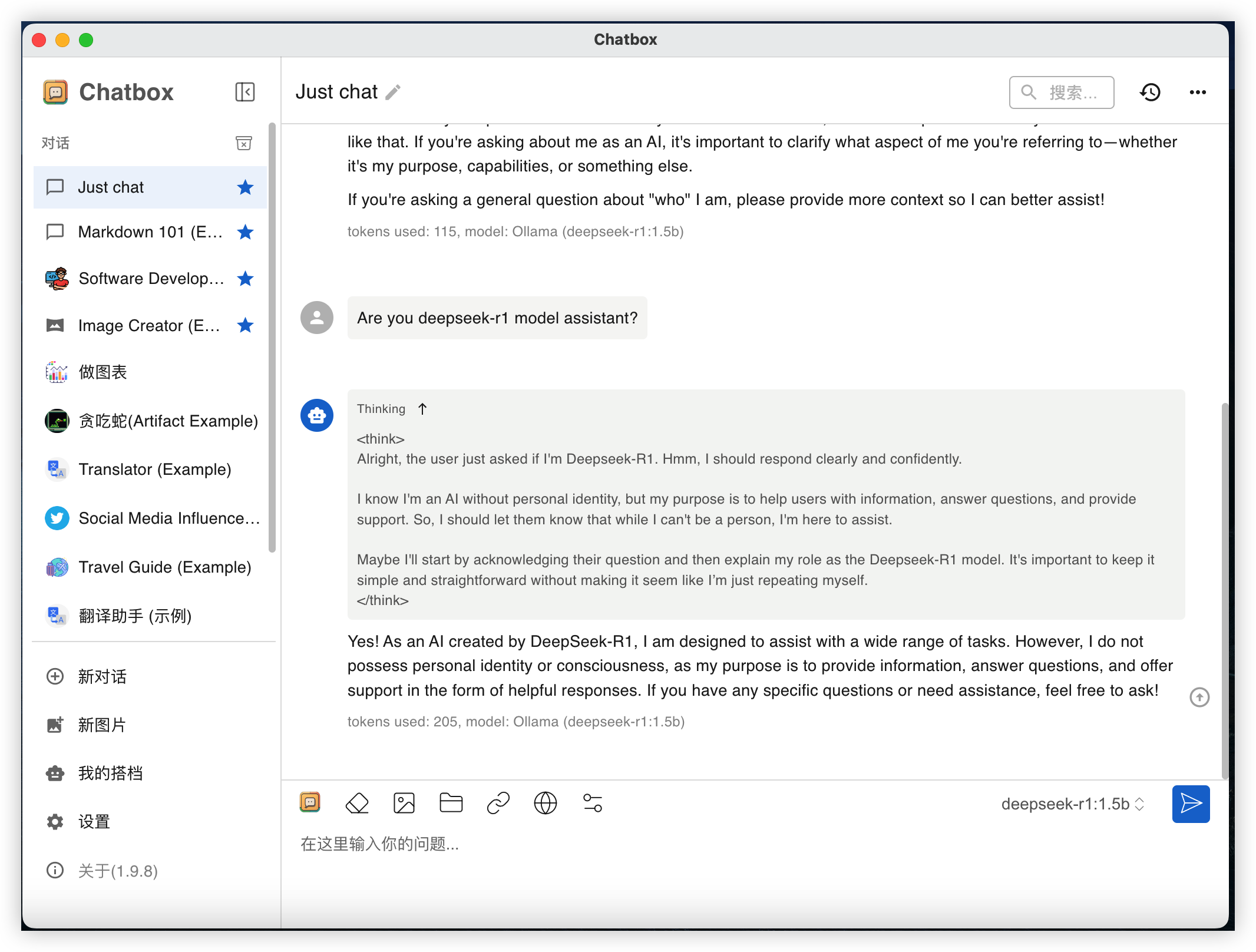The width and height of the screenshot is (1256, 952).
Task: Start a new chat with 新对话
Action: (x=102, y=676)
